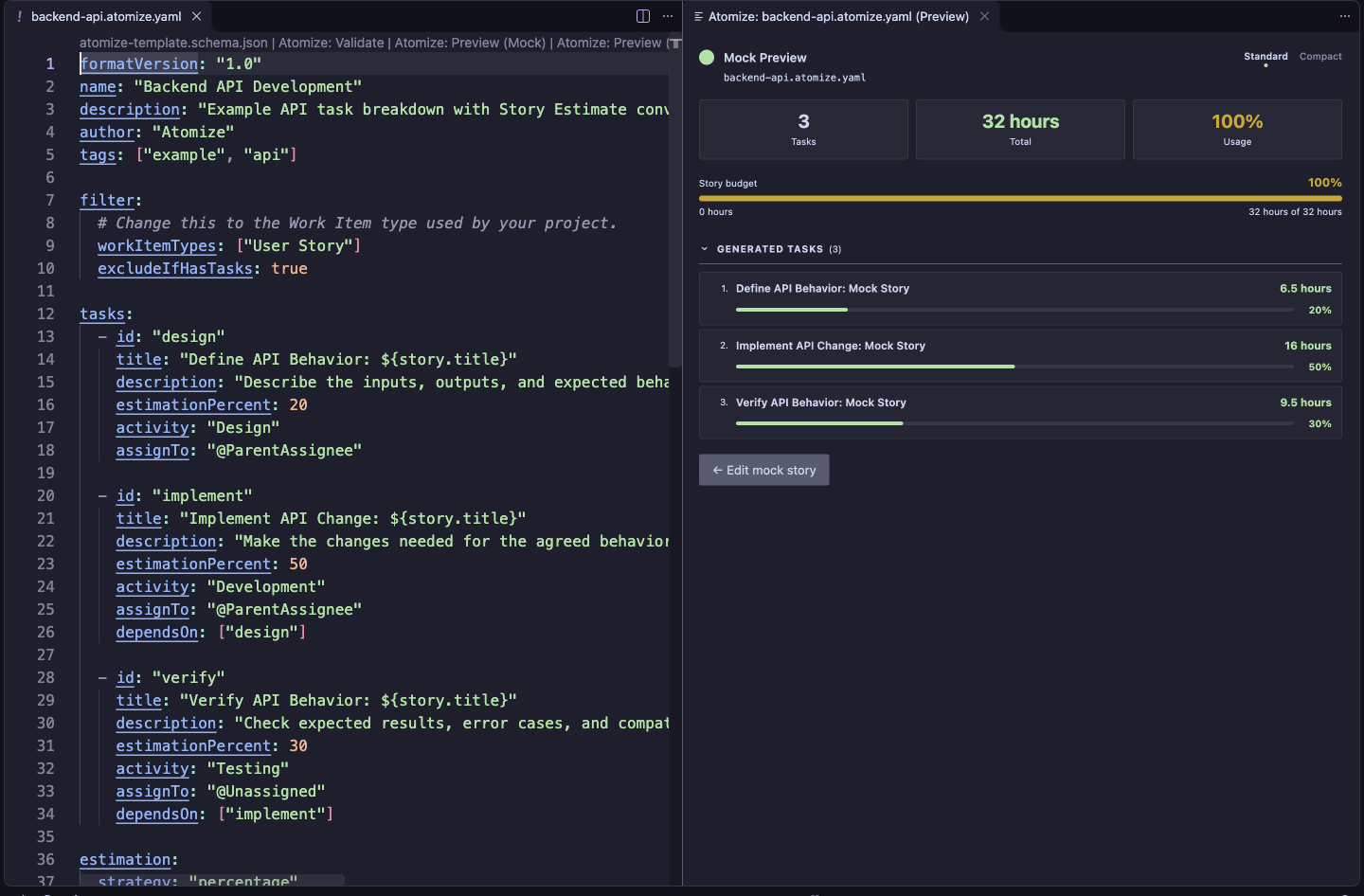Switch to Compact preview layout

point(1320,57)
